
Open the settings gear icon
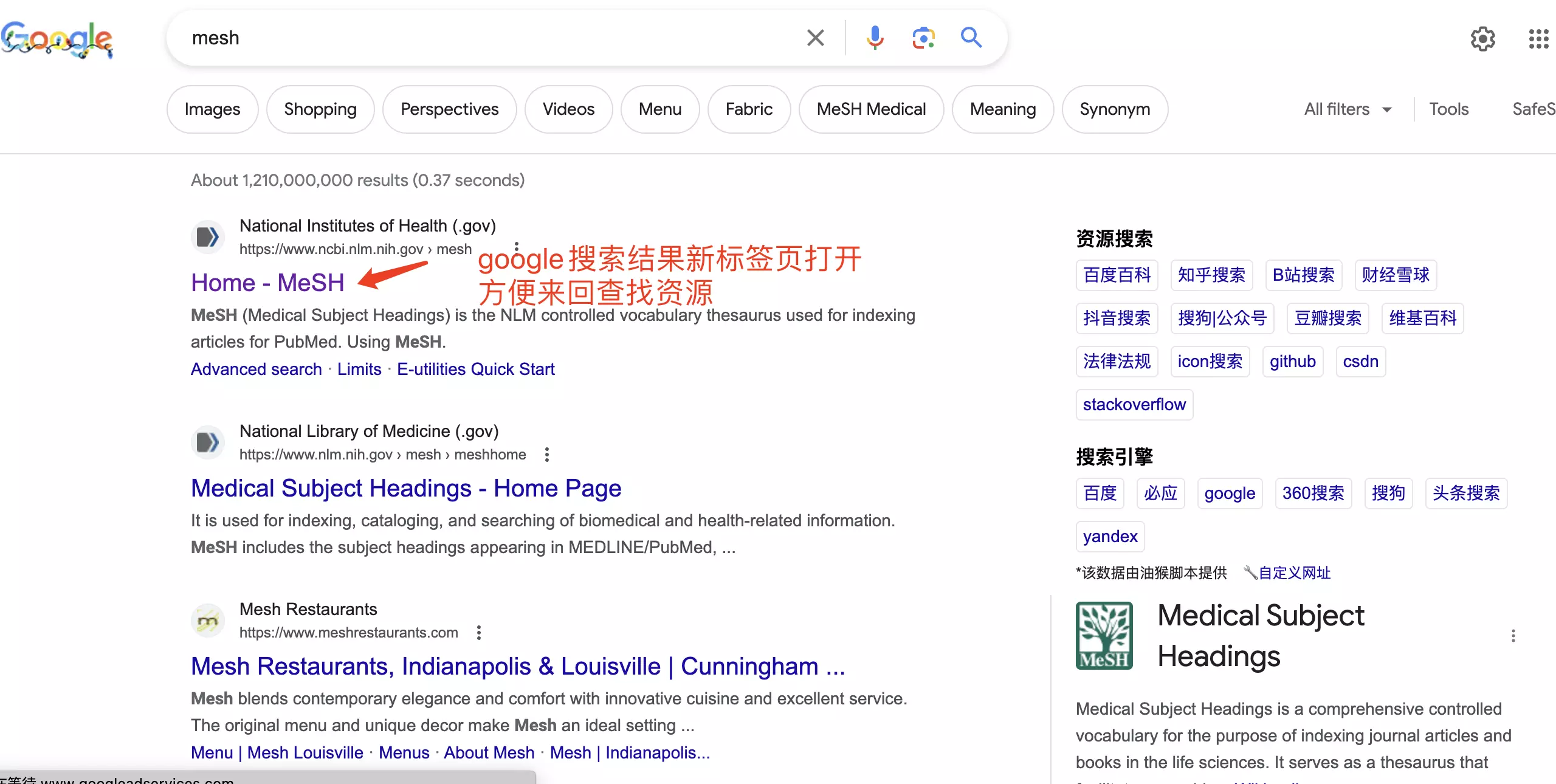point(1482,39)
